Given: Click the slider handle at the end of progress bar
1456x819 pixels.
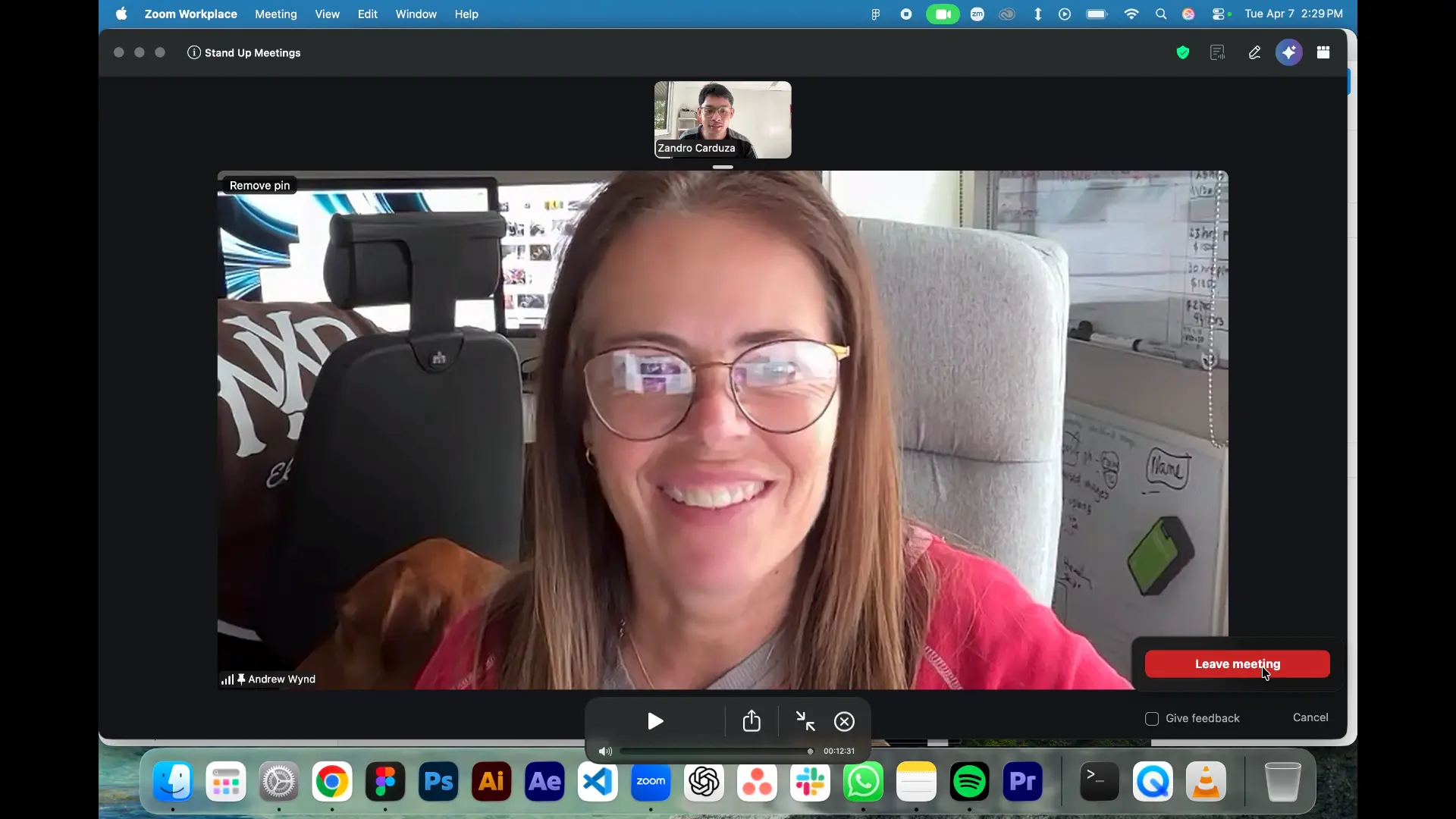Looking at the screenshot, I should point(810,752).
